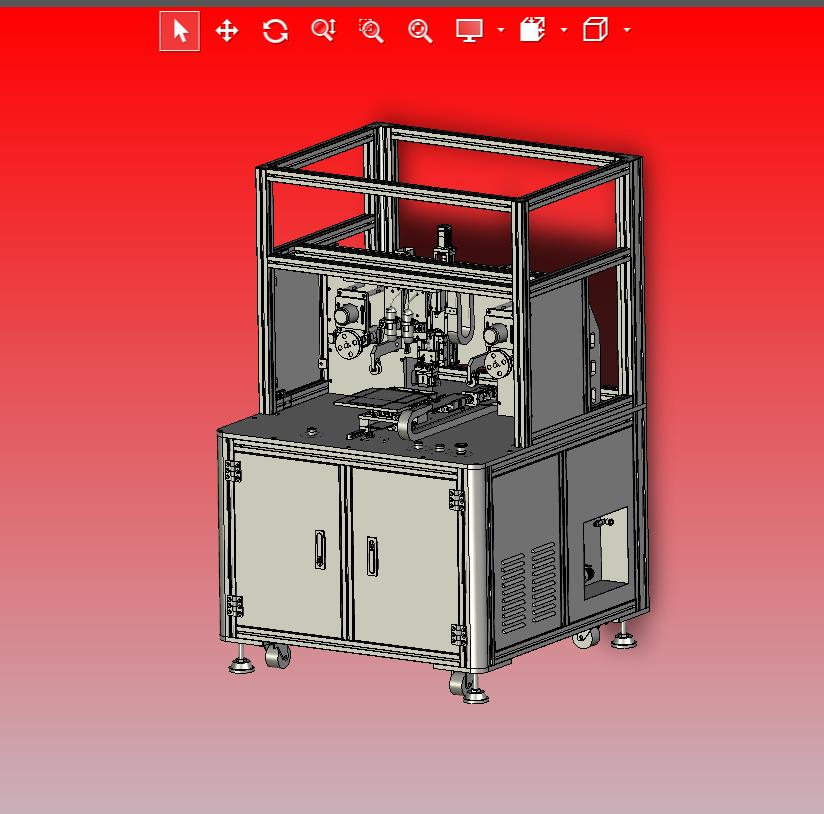Image resolution: width=824 pixels, height=814 pixels.
Task: Choose the dynamic zoom in/out tool
Action: click(x=323, y=30)
